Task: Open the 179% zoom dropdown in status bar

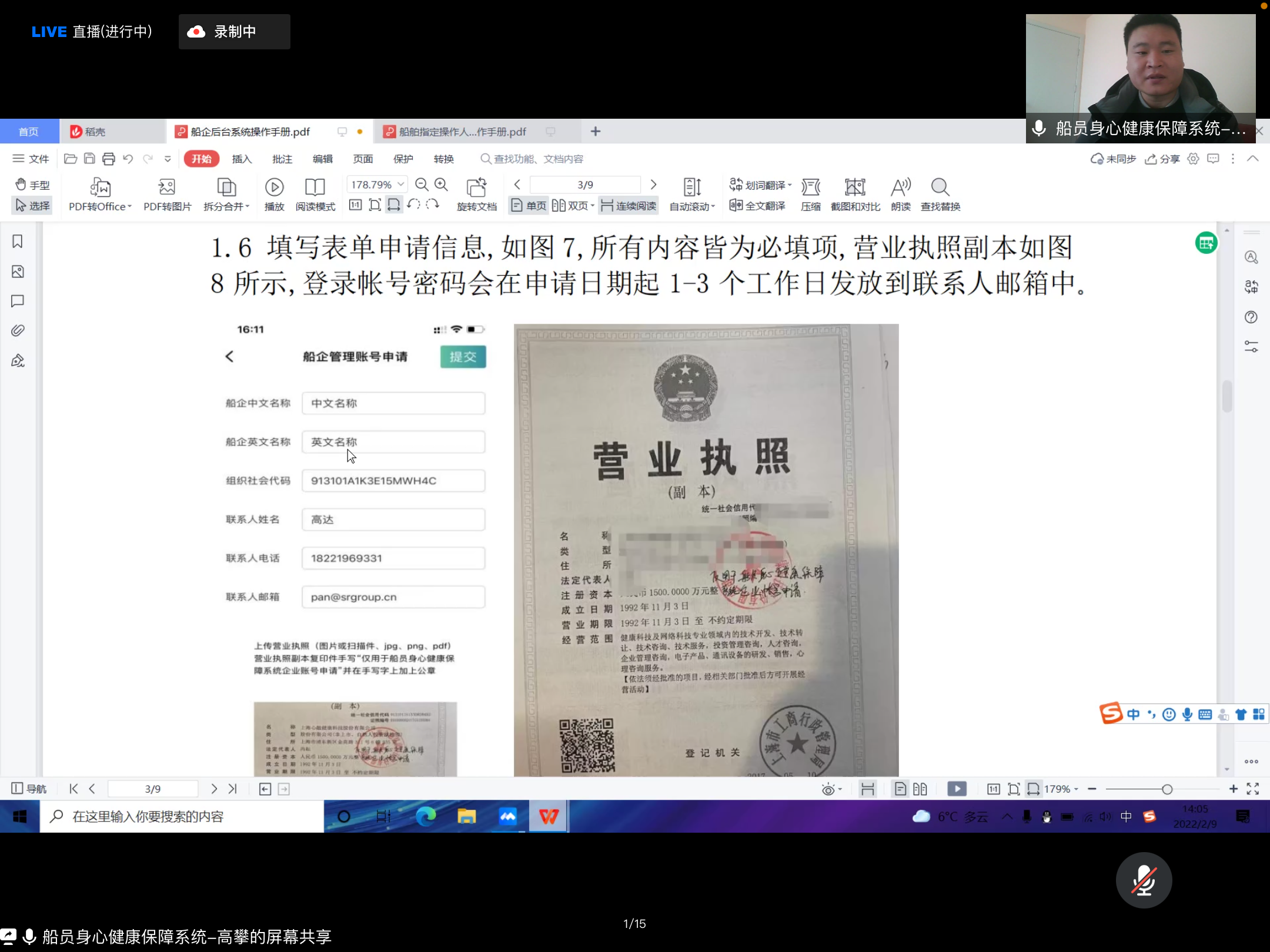Action: (1077, 789)
